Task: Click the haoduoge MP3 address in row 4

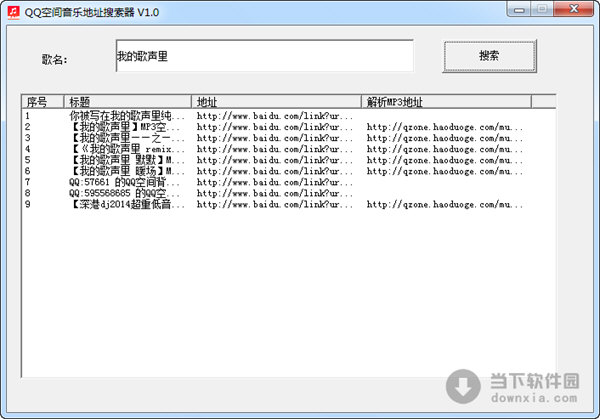Action: pyautogui.click(x=445, y=149)
